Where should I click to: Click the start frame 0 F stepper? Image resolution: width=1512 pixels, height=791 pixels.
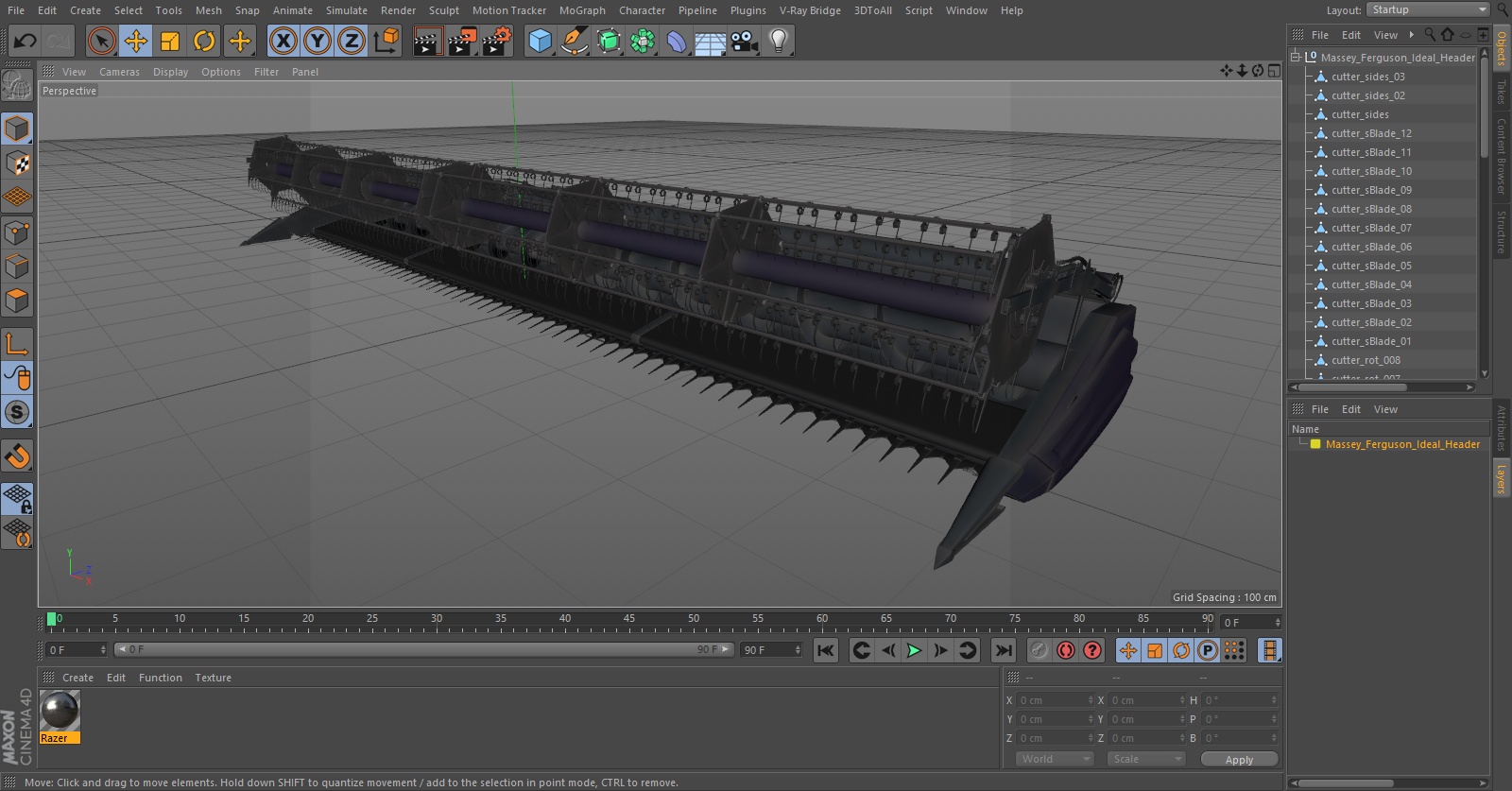coord(103,650)
